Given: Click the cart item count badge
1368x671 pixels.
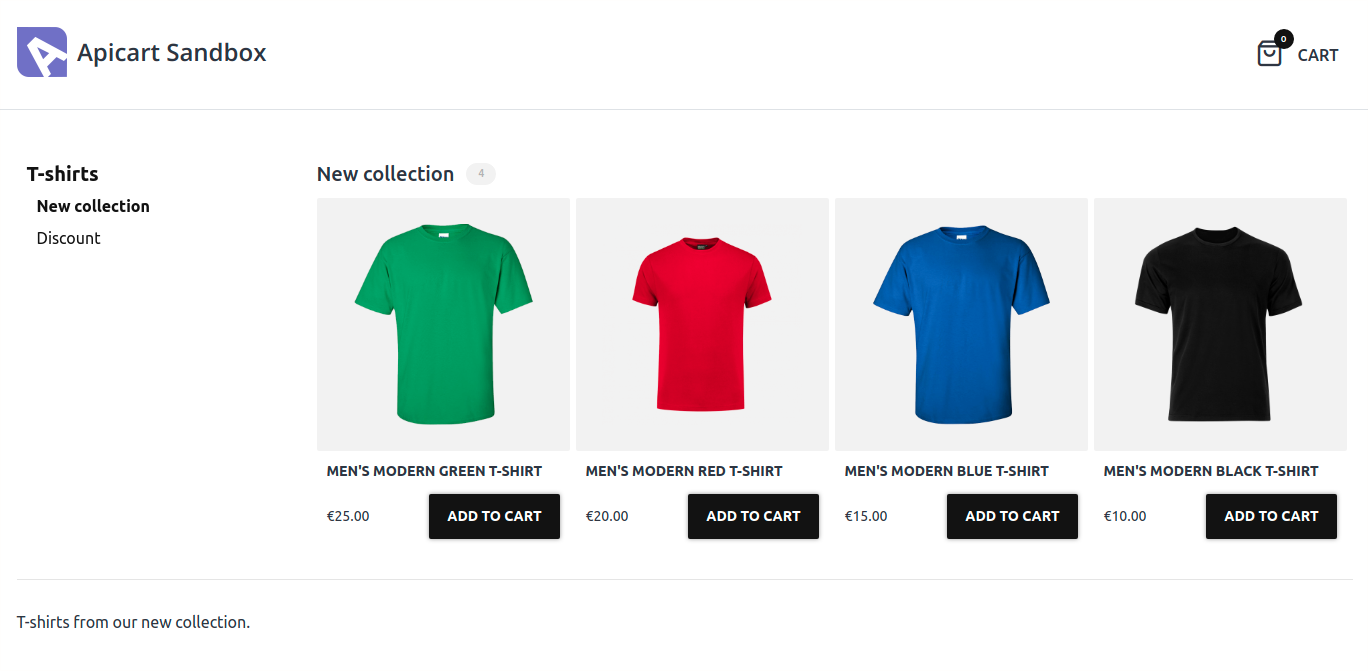Looking at the screenshot, I should pyautogui.click(x=1283, y=39).
